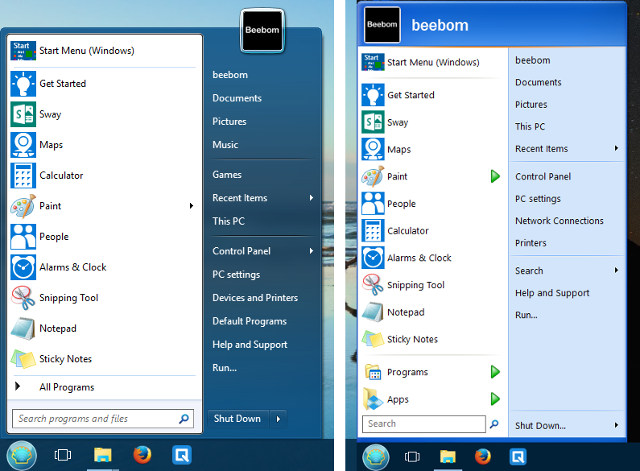This screenshot has width=640, height=471.
Task: Click search magnifier icon in left menu
Action: pyautogui.click(x=184, y=418)
